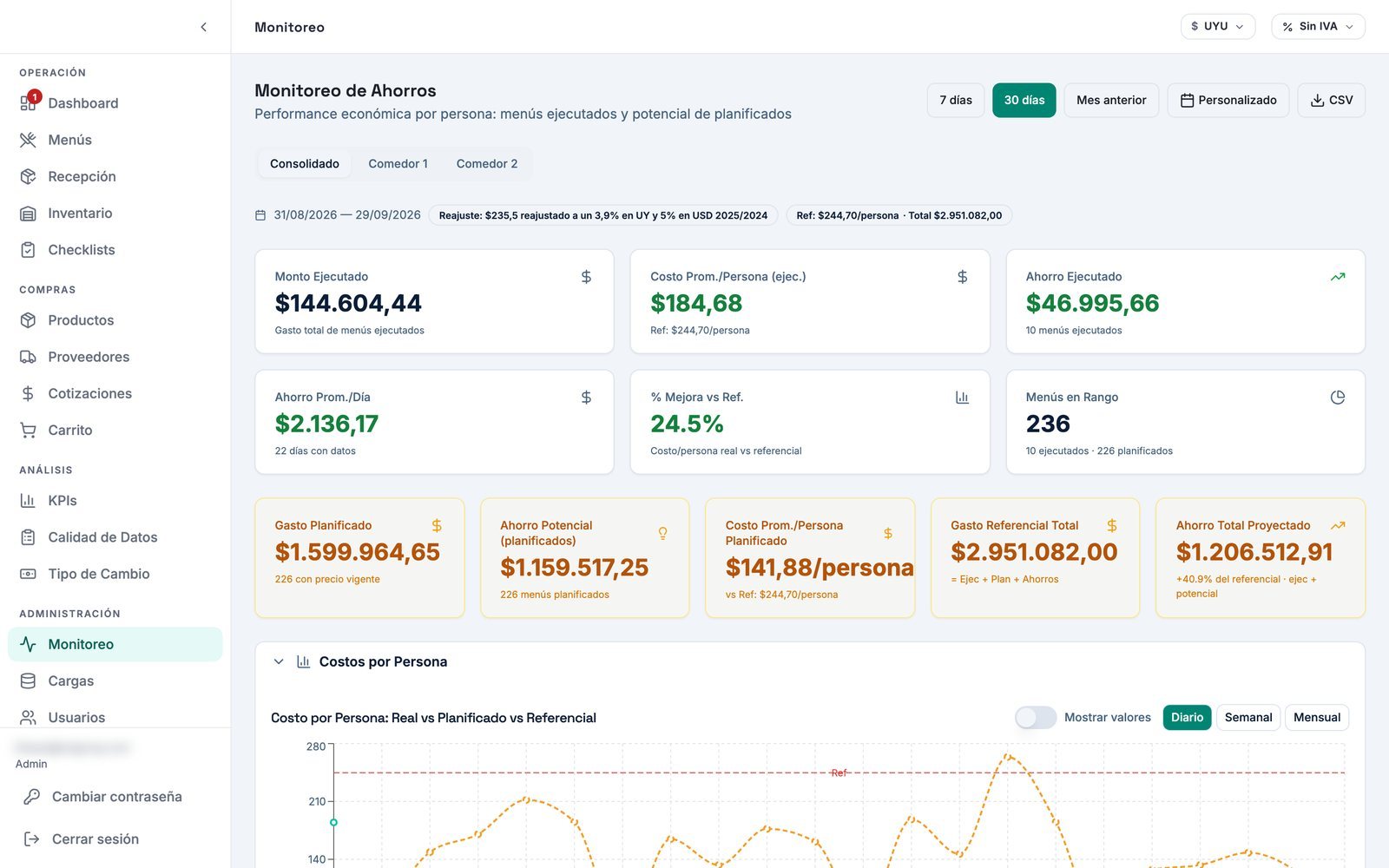Open Calidad de Datos icon
The image size is (1389, 868).
[x=28, y=537]
